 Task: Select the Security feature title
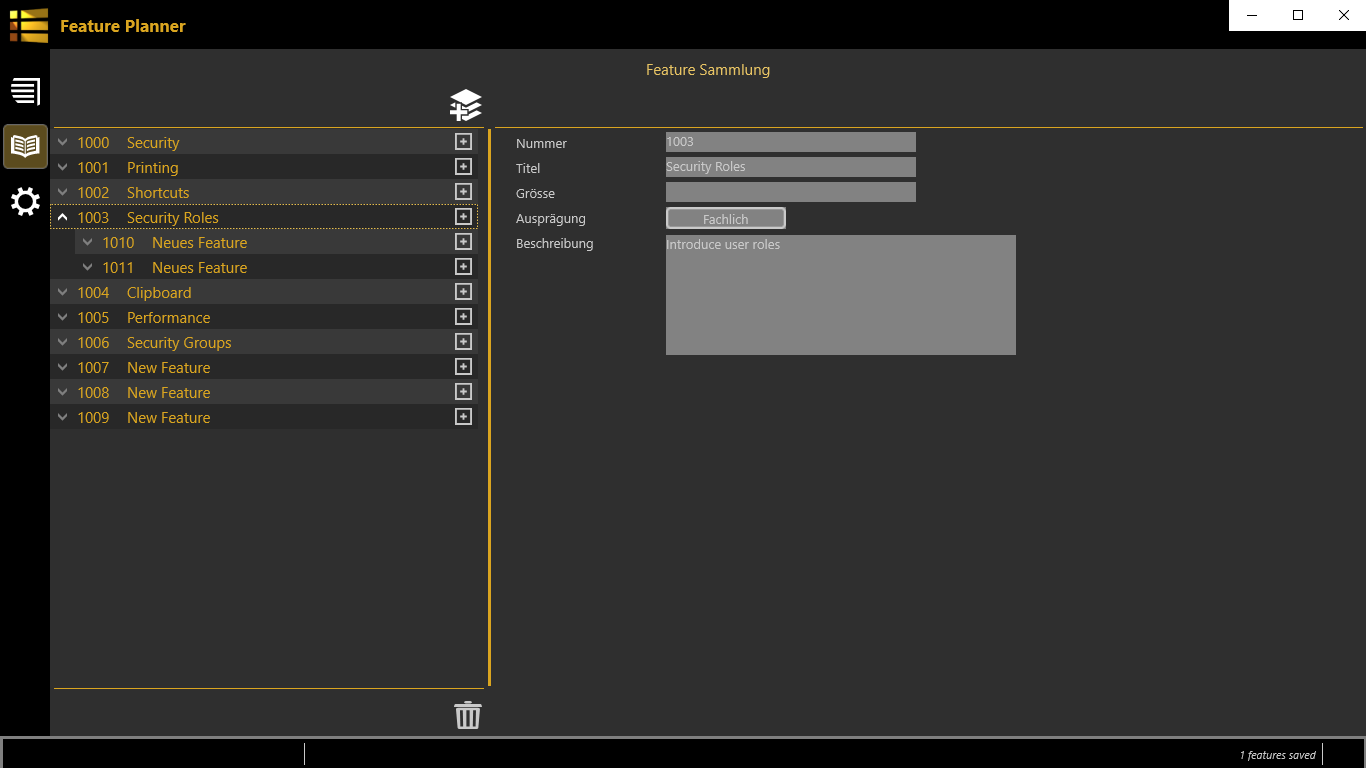[153, 143]
